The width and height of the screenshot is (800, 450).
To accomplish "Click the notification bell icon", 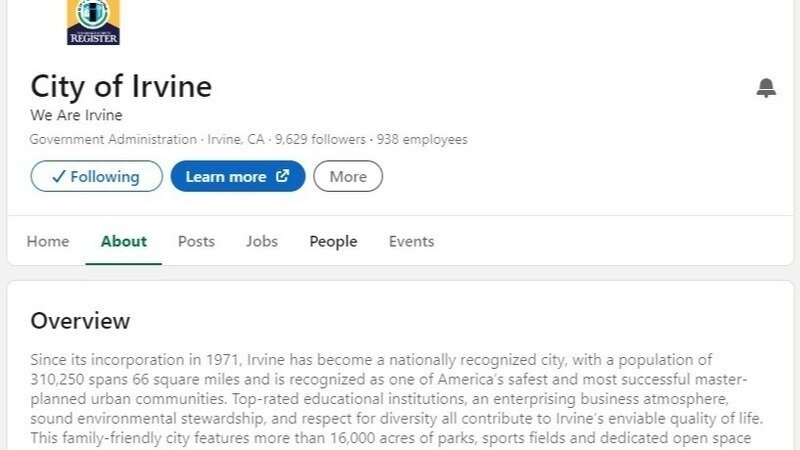I will tap(766, 88).
